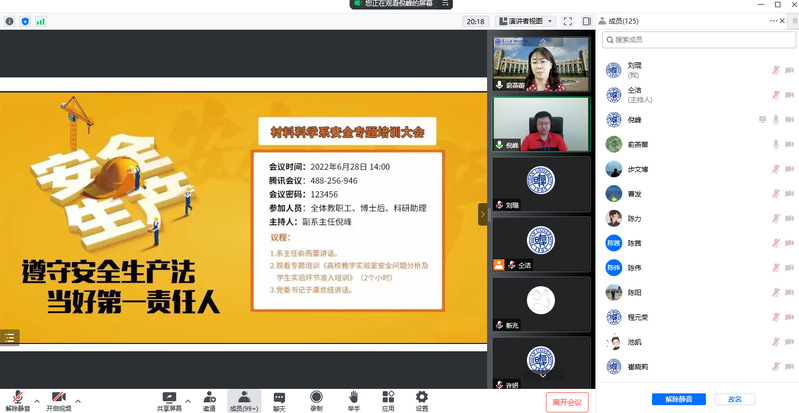The width and height of the screenshot is (799, 413).
Task: Open Settings (设置) gear in toolbar
Action: (422, 401)
